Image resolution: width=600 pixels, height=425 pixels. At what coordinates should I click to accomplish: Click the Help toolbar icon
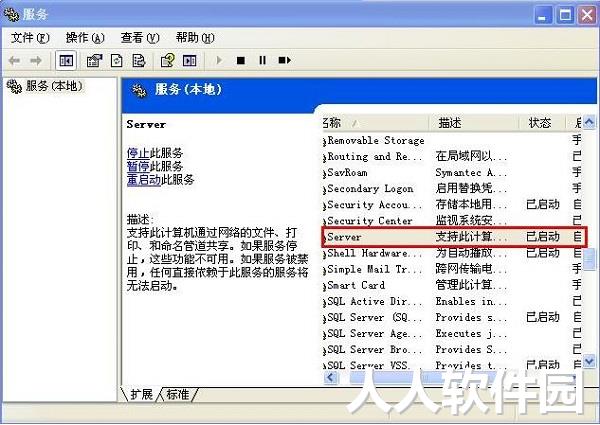click(167, 60)
